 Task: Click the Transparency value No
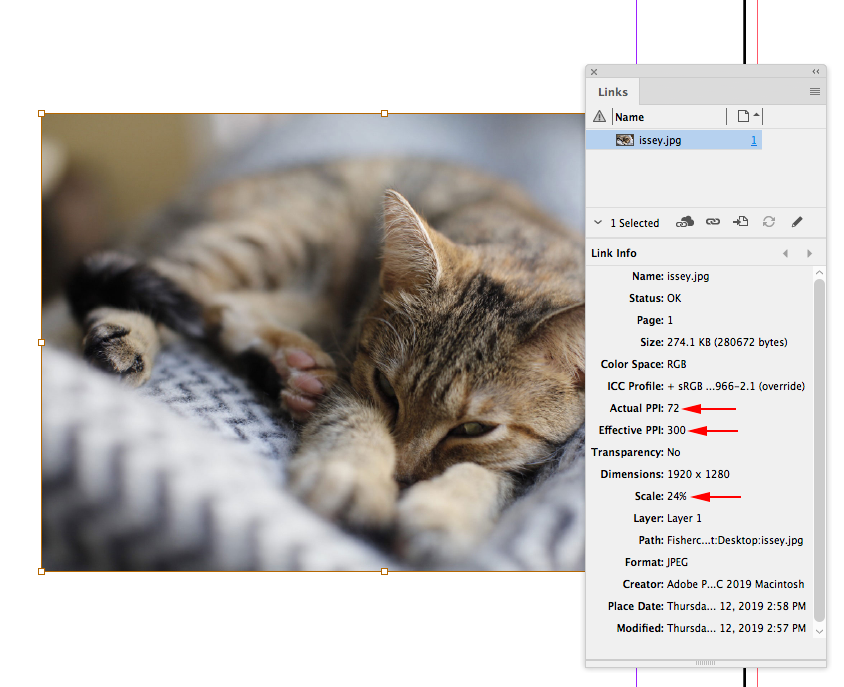673,453
